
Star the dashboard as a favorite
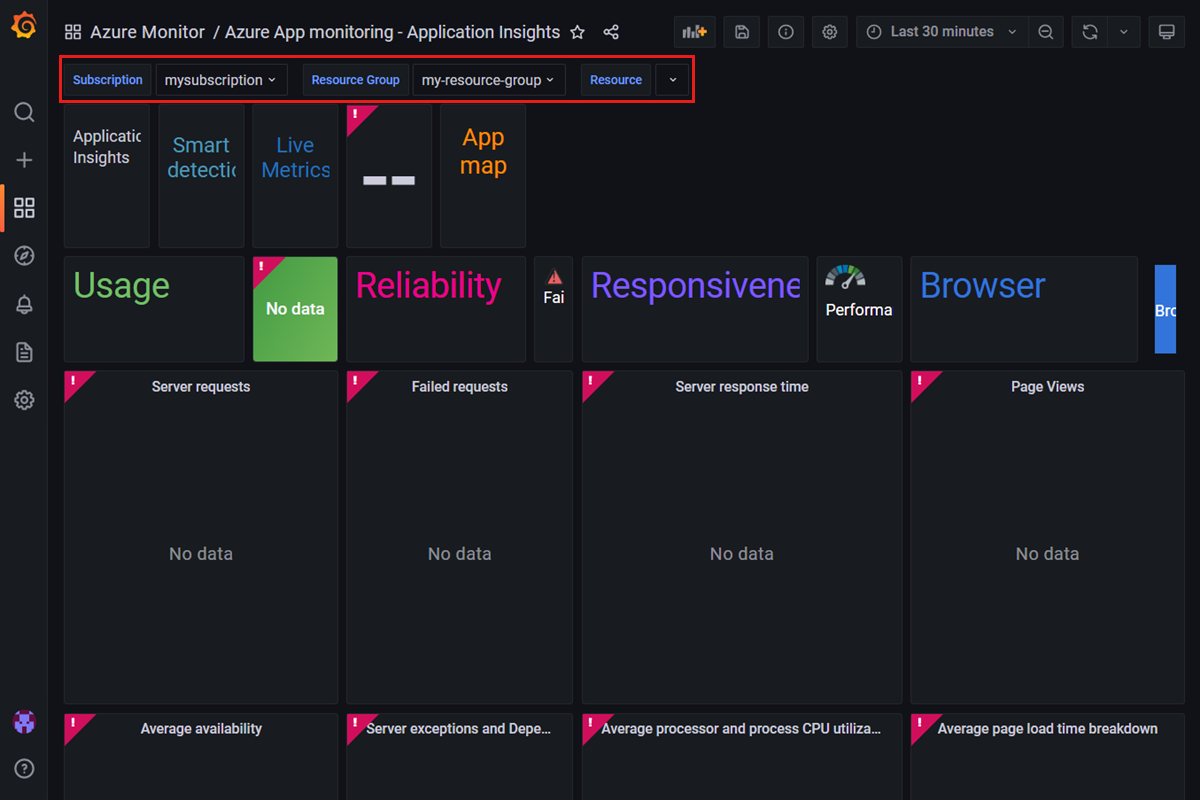click(x=578, y=31)
